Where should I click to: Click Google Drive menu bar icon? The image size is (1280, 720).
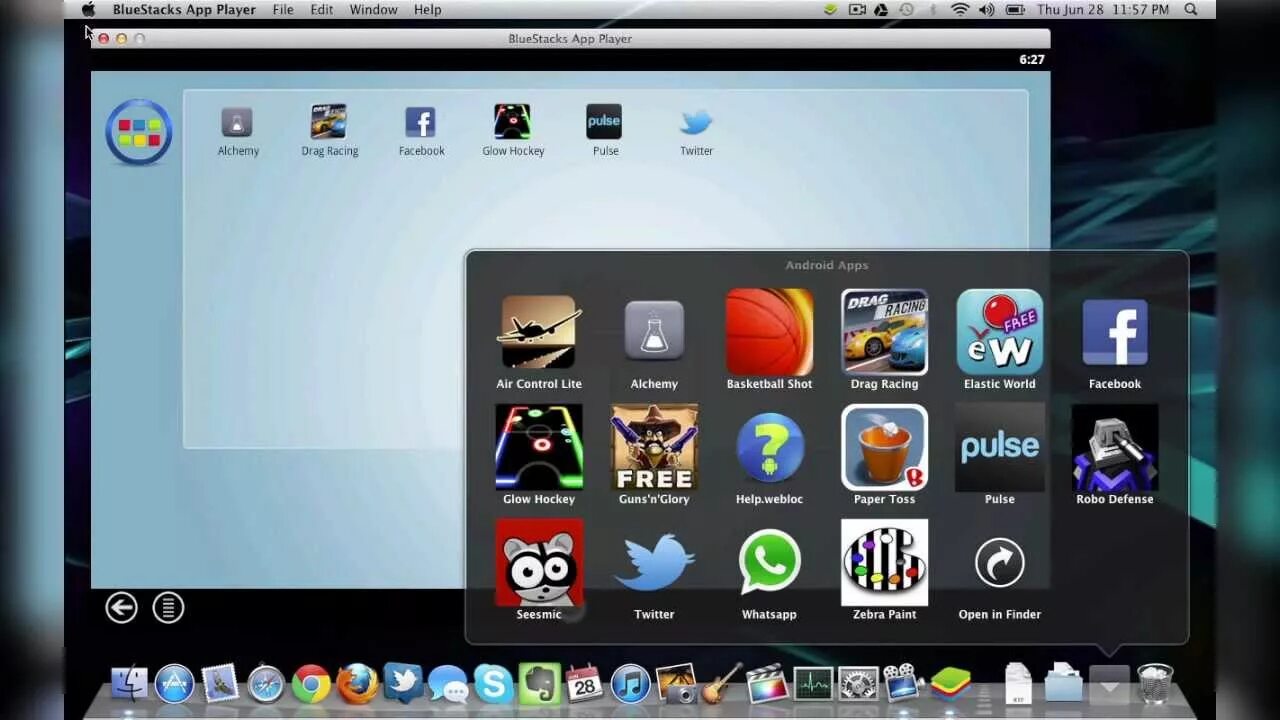tap(881, 9)
